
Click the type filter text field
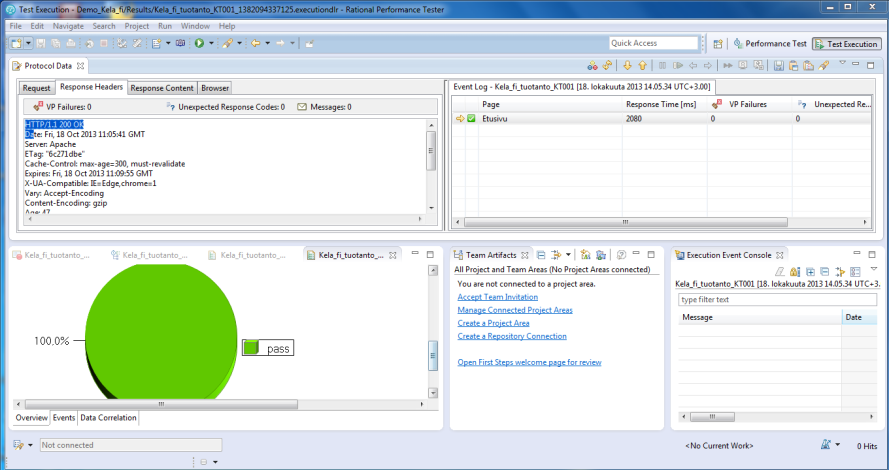[777, 299]
